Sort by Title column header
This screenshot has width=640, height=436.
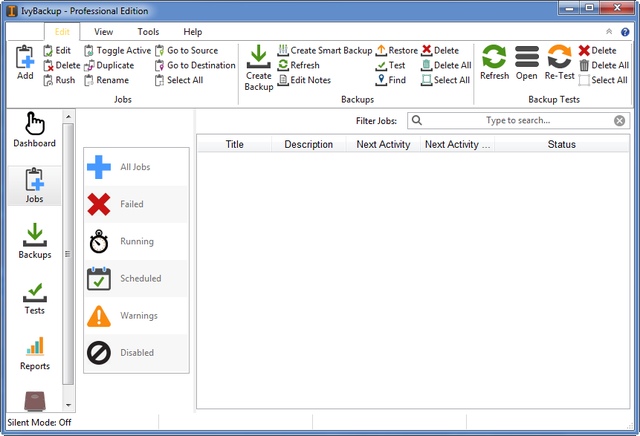[x=235, y=145]
